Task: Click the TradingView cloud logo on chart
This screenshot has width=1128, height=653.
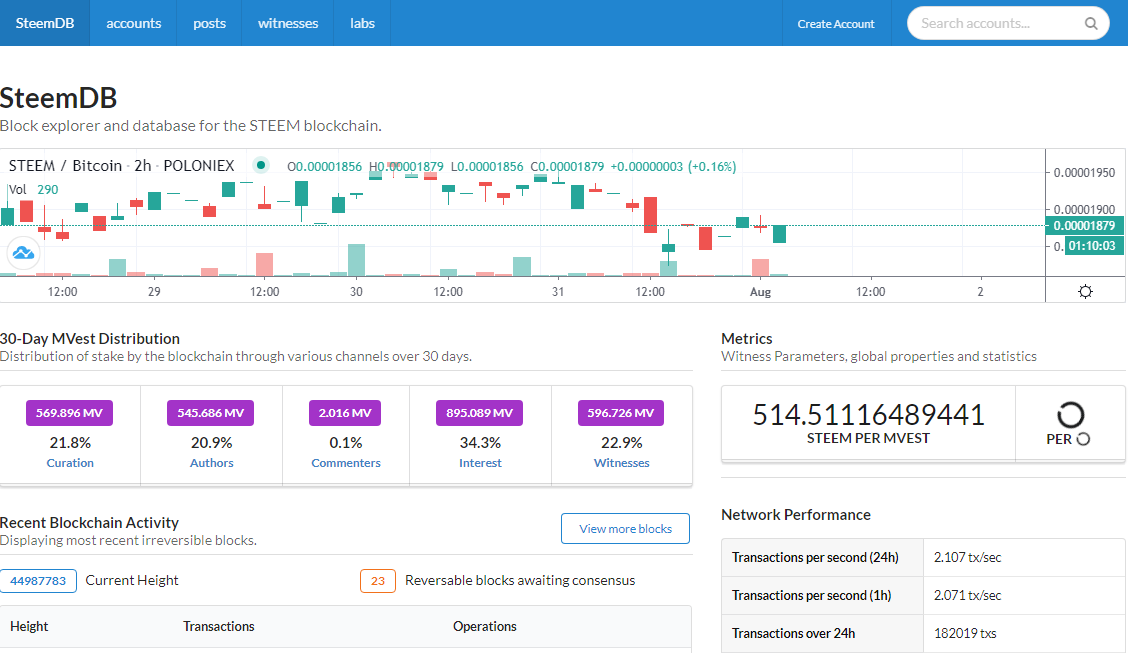Action: pyautogui.click(x=23, y=252)
